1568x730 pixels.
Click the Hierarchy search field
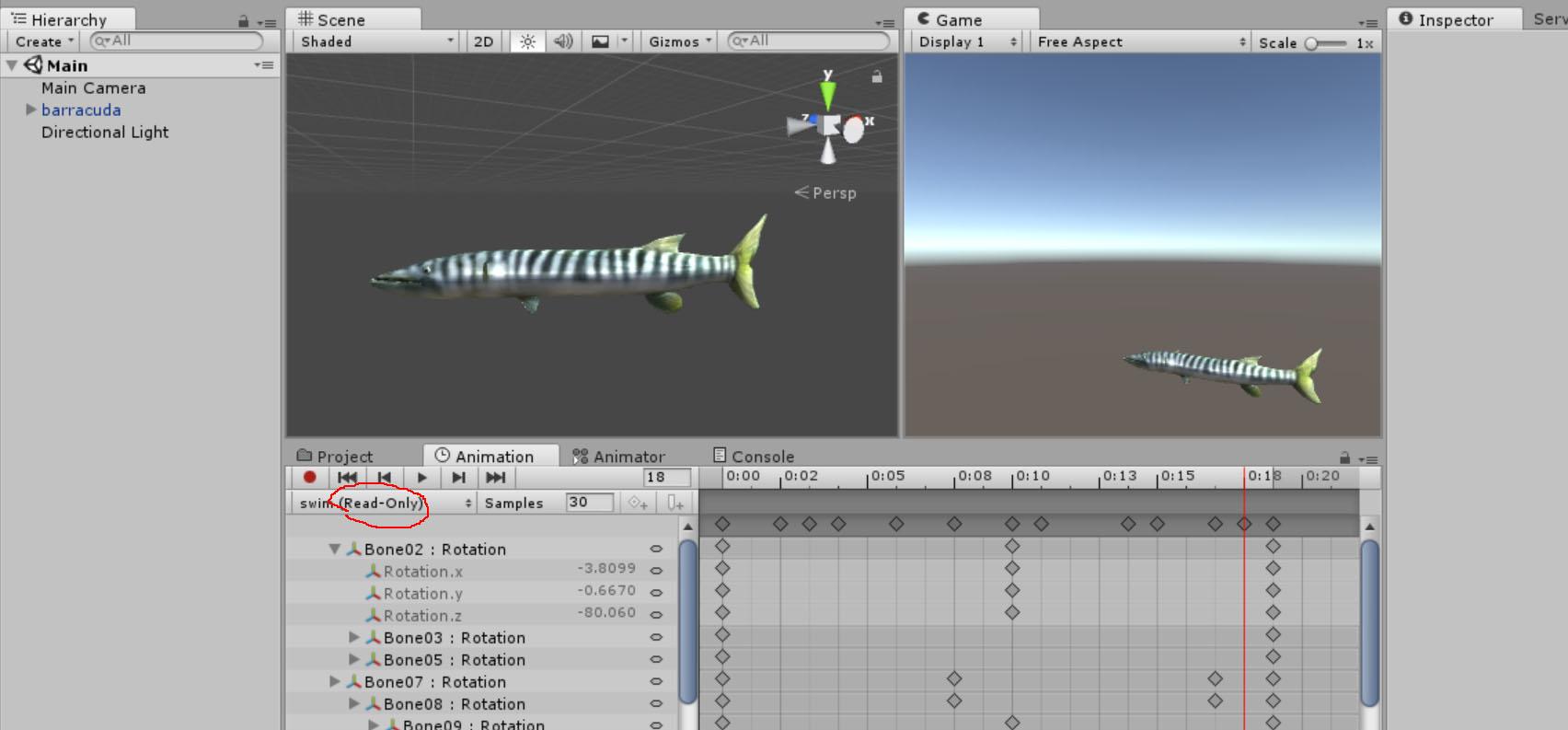[x=177, y=41]
